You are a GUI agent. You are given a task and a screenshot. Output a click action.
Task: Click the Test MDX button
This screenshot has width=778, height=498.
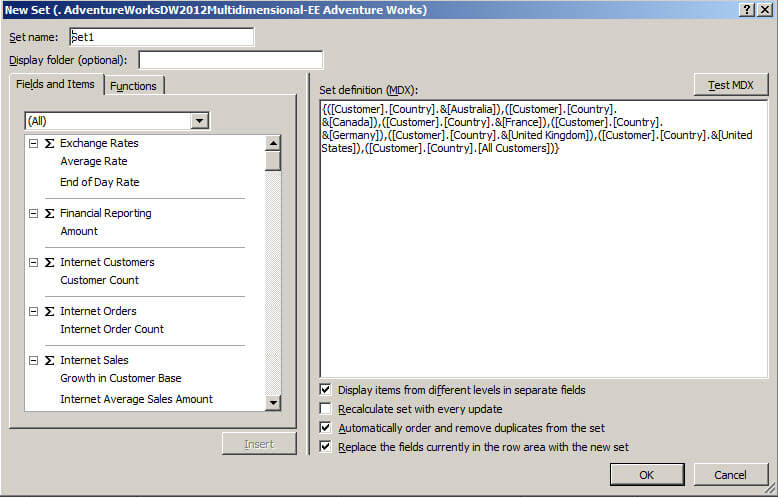point(730,85)
